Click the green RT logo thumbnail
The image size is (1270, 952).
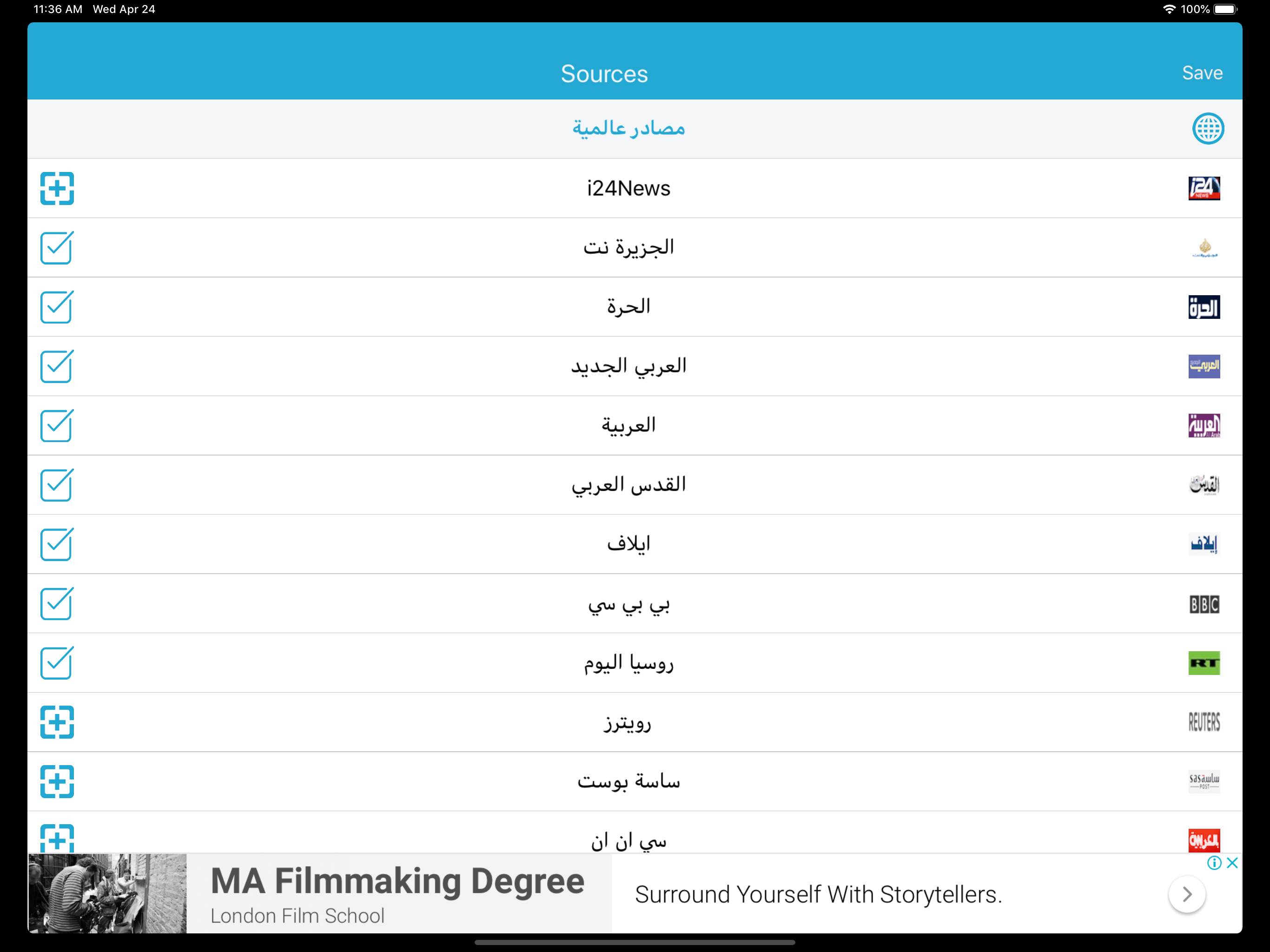coord(1204,663)
